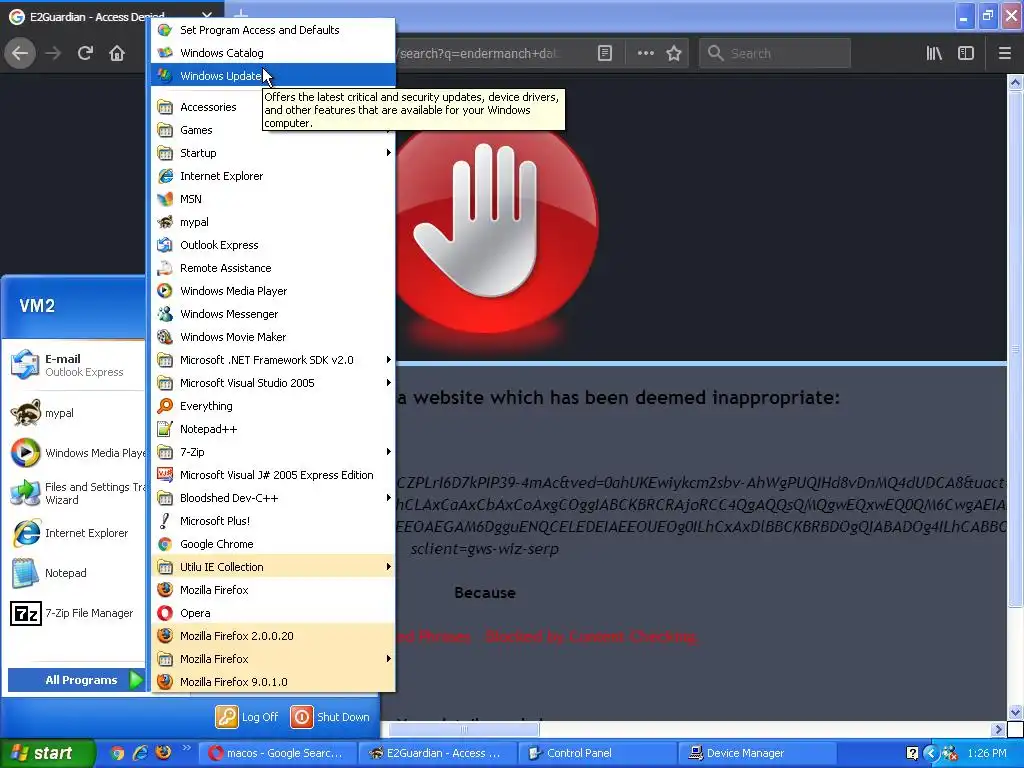Click the Shut Down button
This screenshot has height=768, width=1024.
pos(330,717)
